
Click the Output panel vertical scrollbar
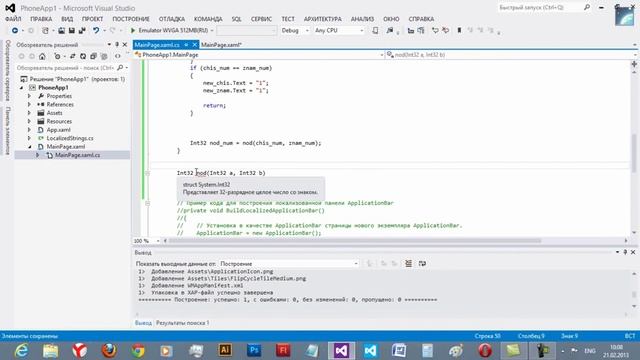[634, 290]
